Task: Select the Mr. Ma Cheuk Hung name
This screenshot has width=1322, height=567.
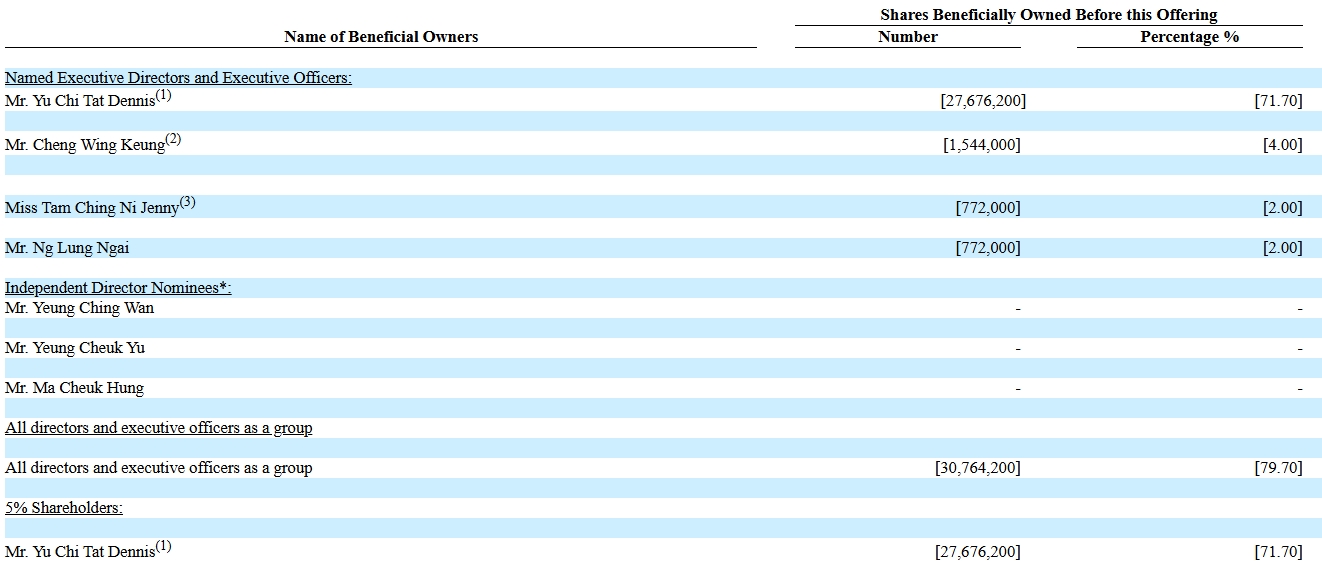Action: coord(74,388)
